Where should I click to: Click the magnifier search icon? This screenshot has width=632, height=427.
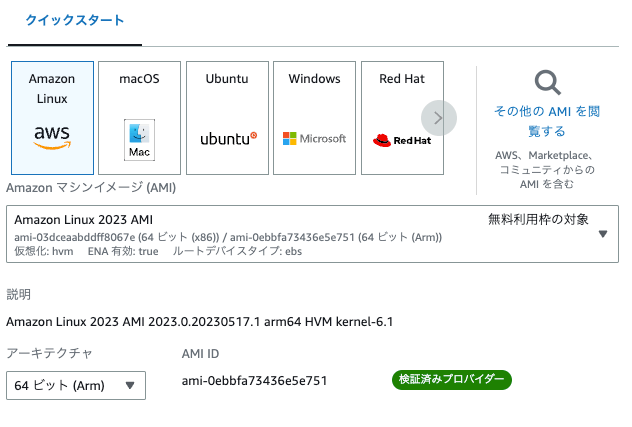click(x=547, y=83)
